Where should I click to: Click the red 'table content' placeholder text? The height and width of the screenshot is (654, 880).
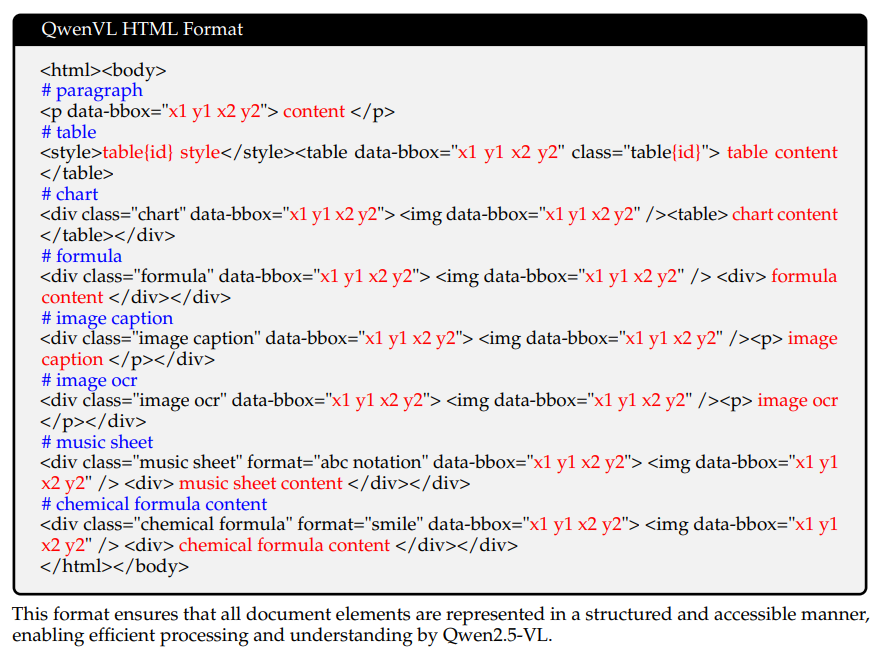pos(782,152)
